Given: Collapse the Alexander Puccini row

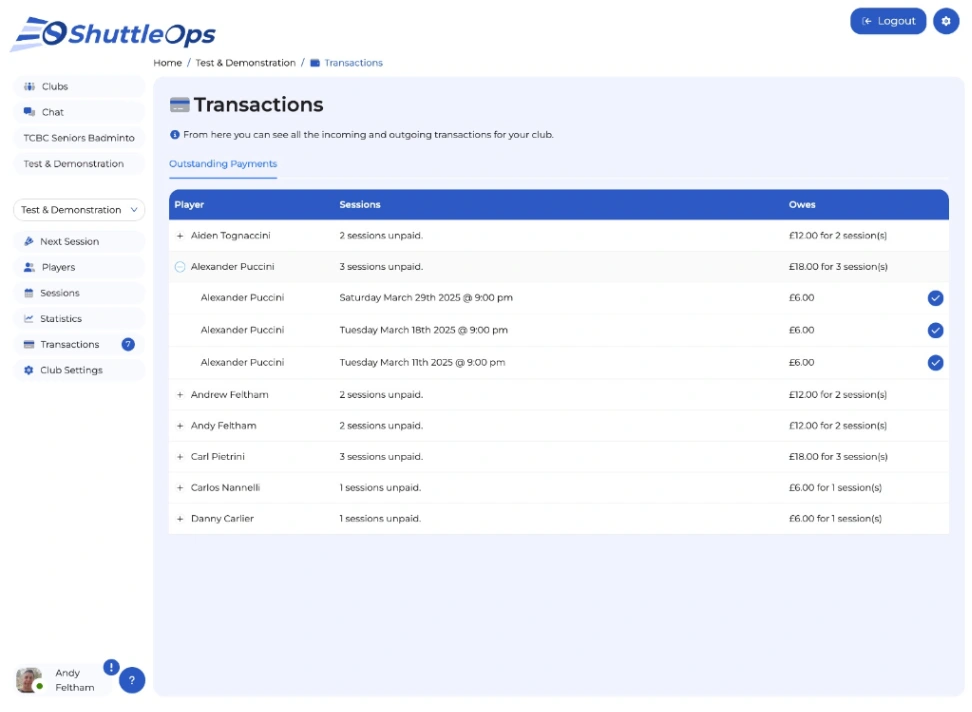Looking at the screenshot, I should pyautogui.click(x=180, y=267).
